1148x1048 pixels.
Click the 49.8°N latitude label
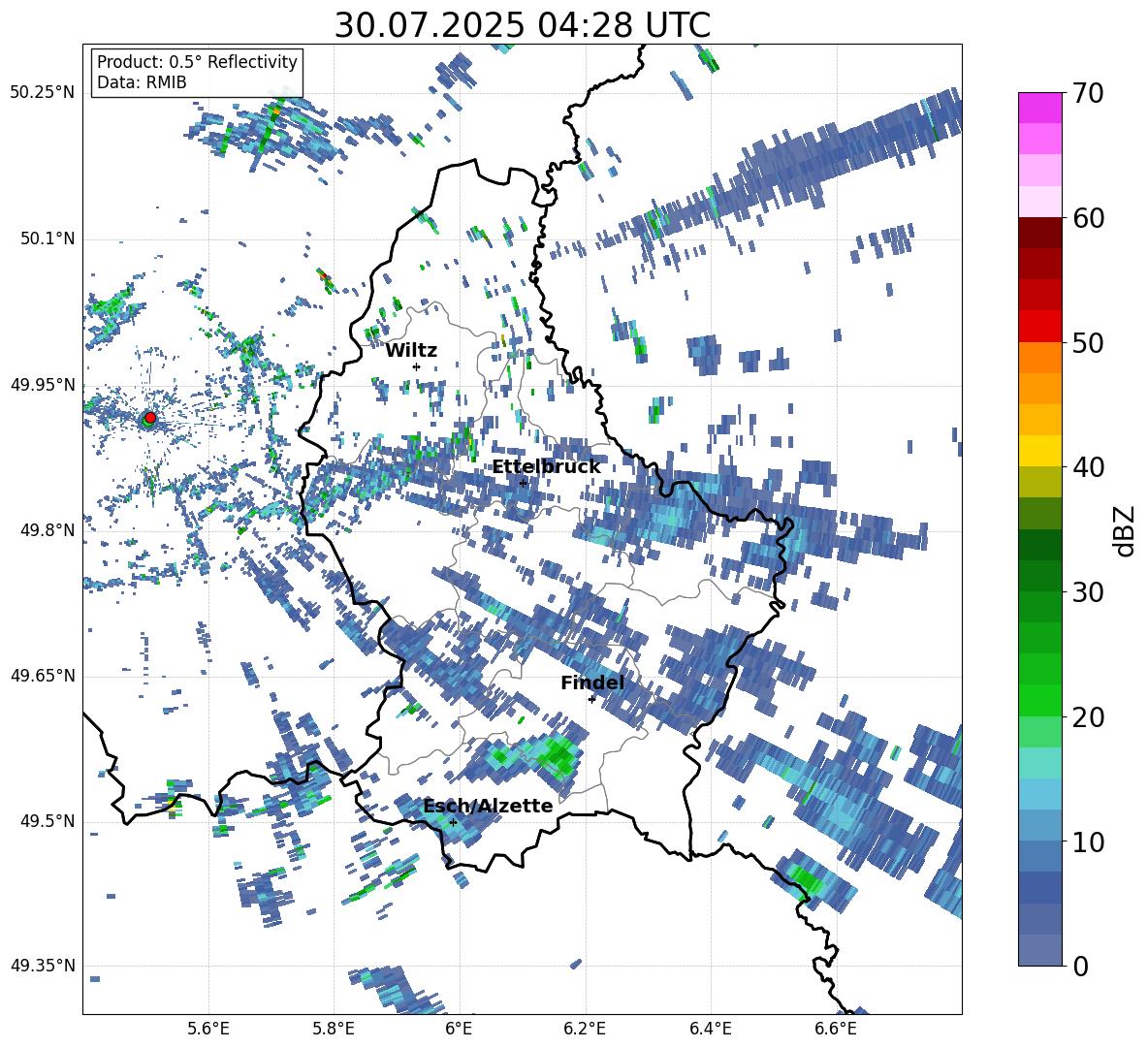[x=47, y=530]
